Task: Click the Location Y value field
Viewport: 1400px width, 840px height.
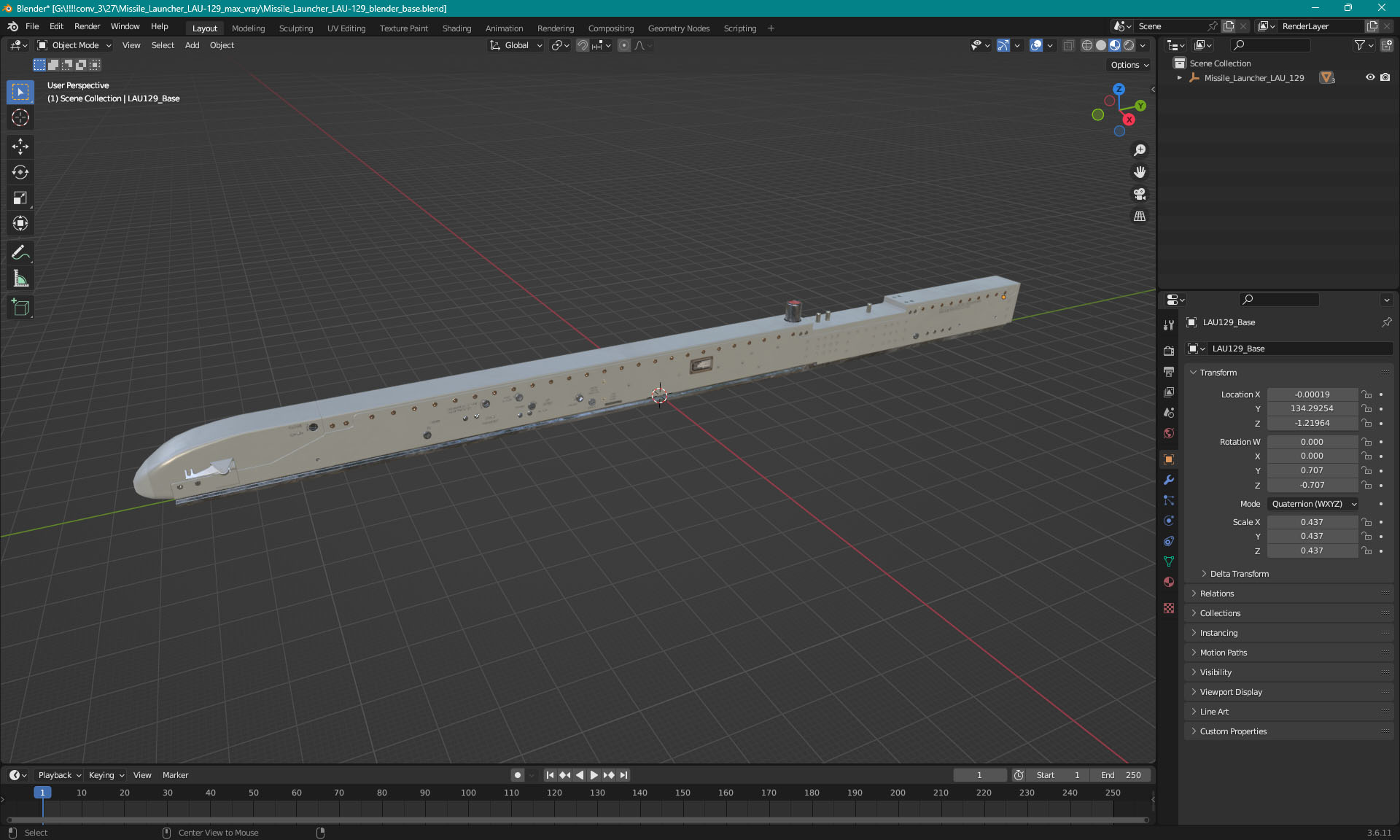Action: click(1312, 408)
